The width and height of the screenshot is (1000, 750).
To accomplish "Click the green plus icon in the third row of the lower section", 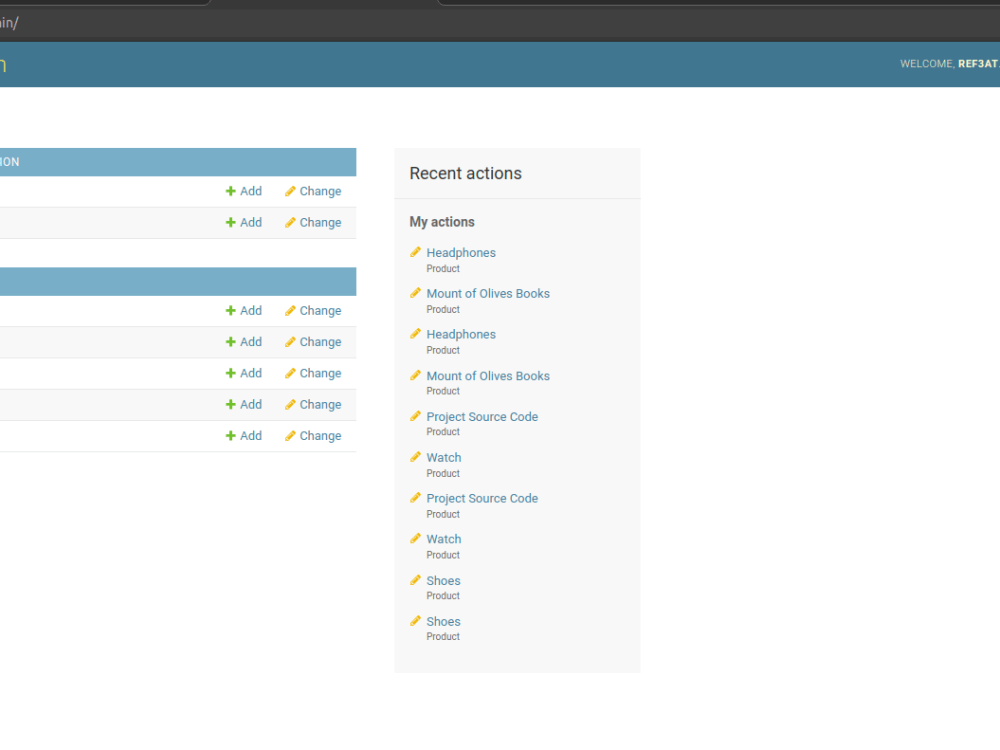I will [231, 372].
